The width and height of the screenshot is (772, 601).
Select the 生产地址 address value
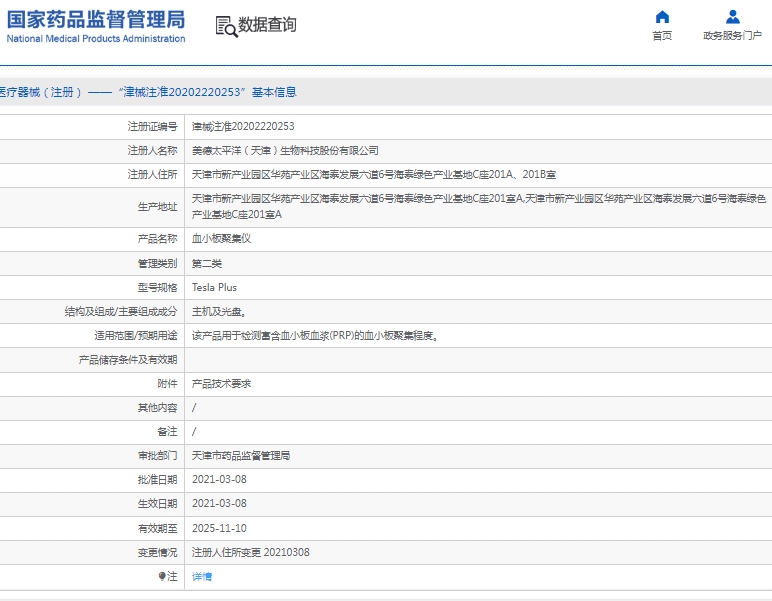click(479, 206)
